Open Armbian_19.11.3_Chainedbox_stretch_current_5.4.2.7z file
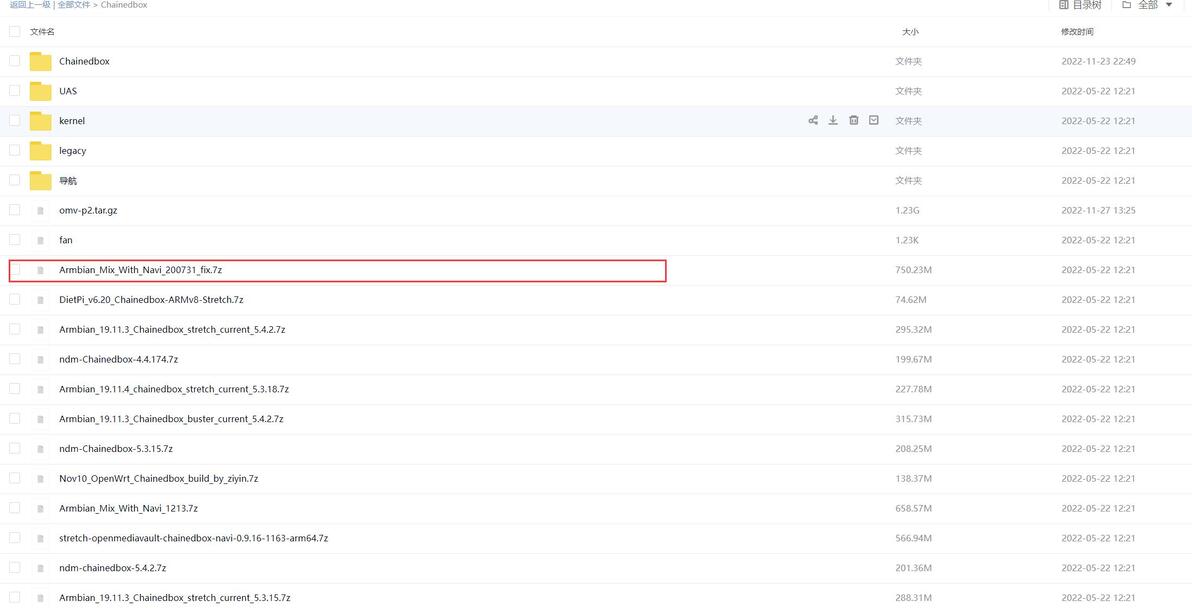Image resolution: width=1192 pixels, height=608 pixels. [x=172, y=329]
